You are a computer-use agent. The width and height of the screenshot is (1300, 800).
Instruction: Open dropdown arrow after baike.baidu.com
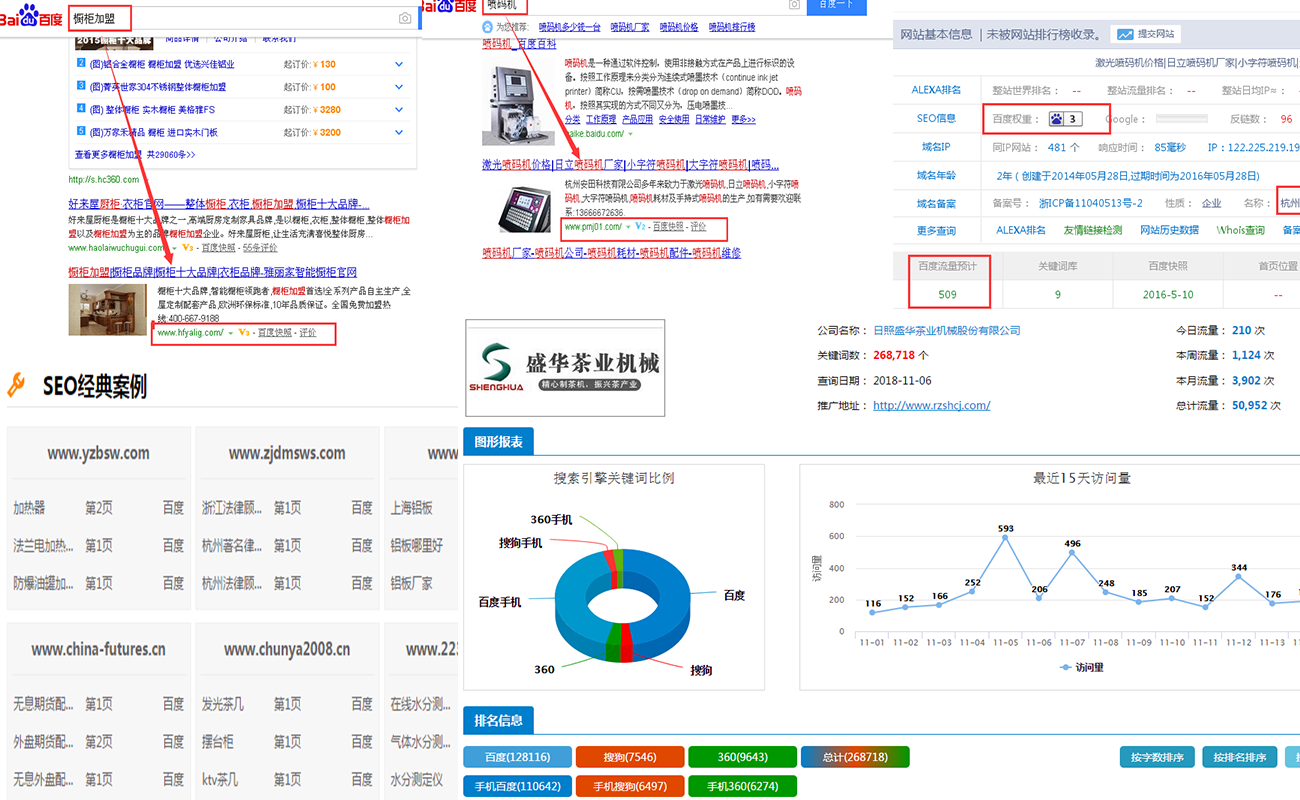[x=630, y=133]
